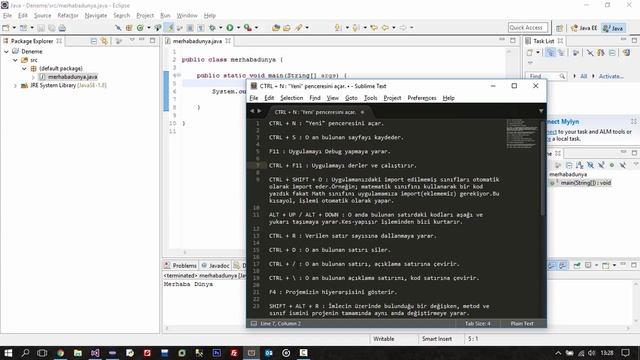640x360 pixels.
Task: Click the Run Last Tool icon with red toolbox
Action: click(248, 28)
